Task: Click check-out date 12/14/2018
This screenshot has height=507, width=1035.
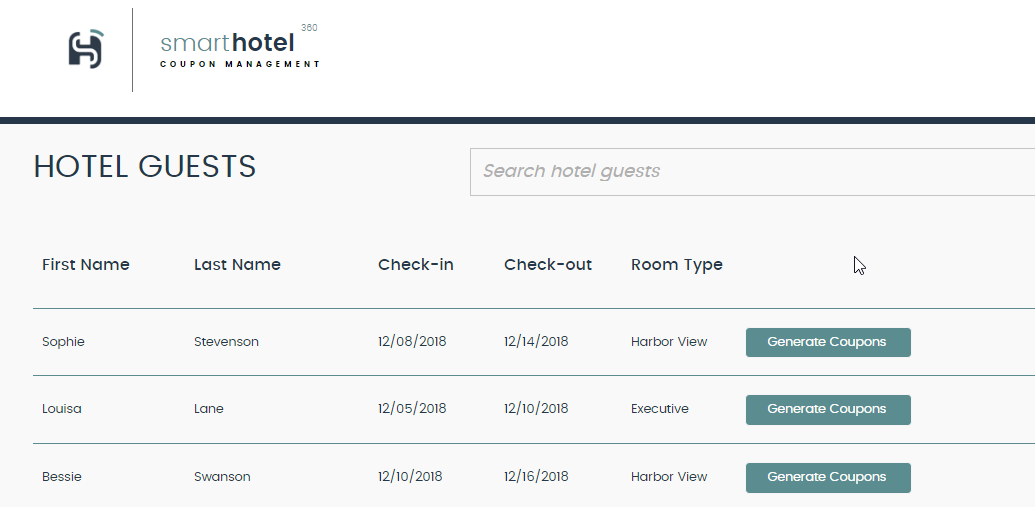Action: coord(536,342)
